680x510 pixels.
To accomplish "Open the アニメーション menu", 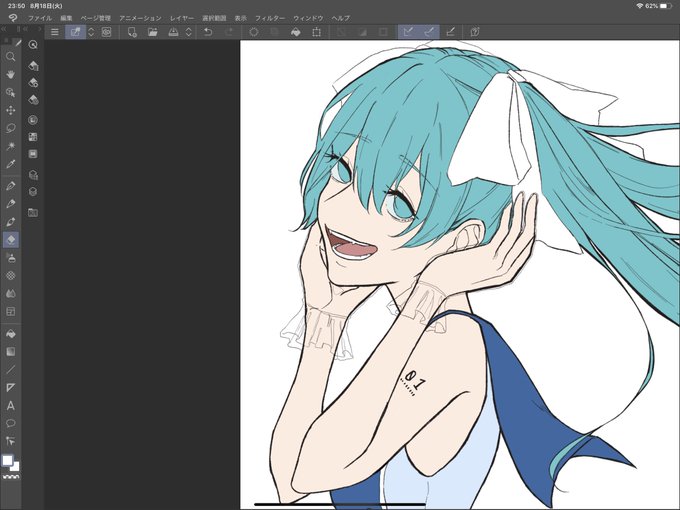I will [140, 18].
